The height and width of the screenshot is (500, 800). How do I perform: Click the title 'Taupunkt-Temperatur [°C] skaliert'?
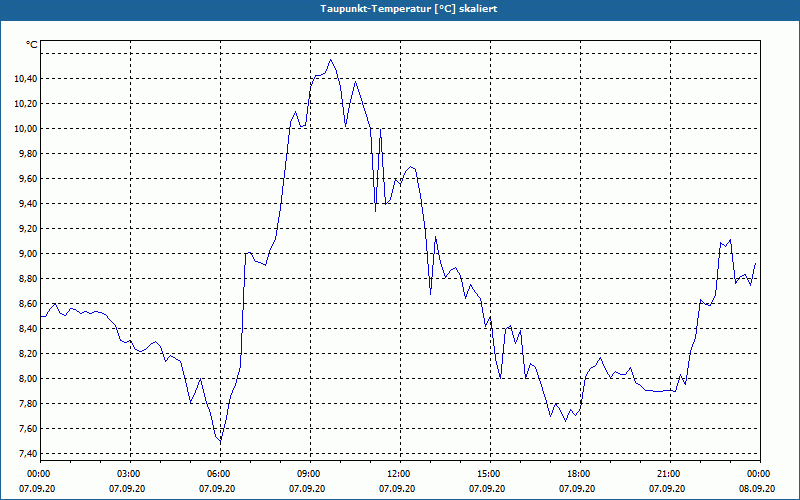(409, 9)
